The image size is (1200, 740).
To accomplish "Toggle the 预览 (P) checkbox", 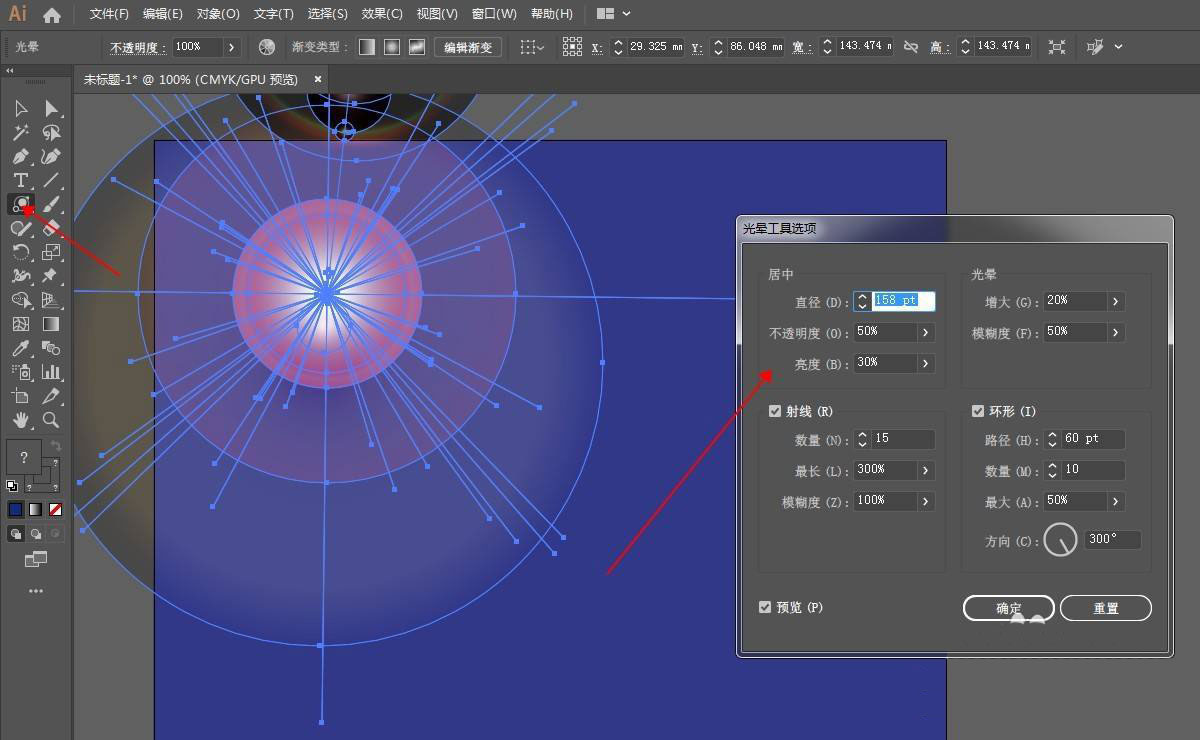I will coord(765,607).
